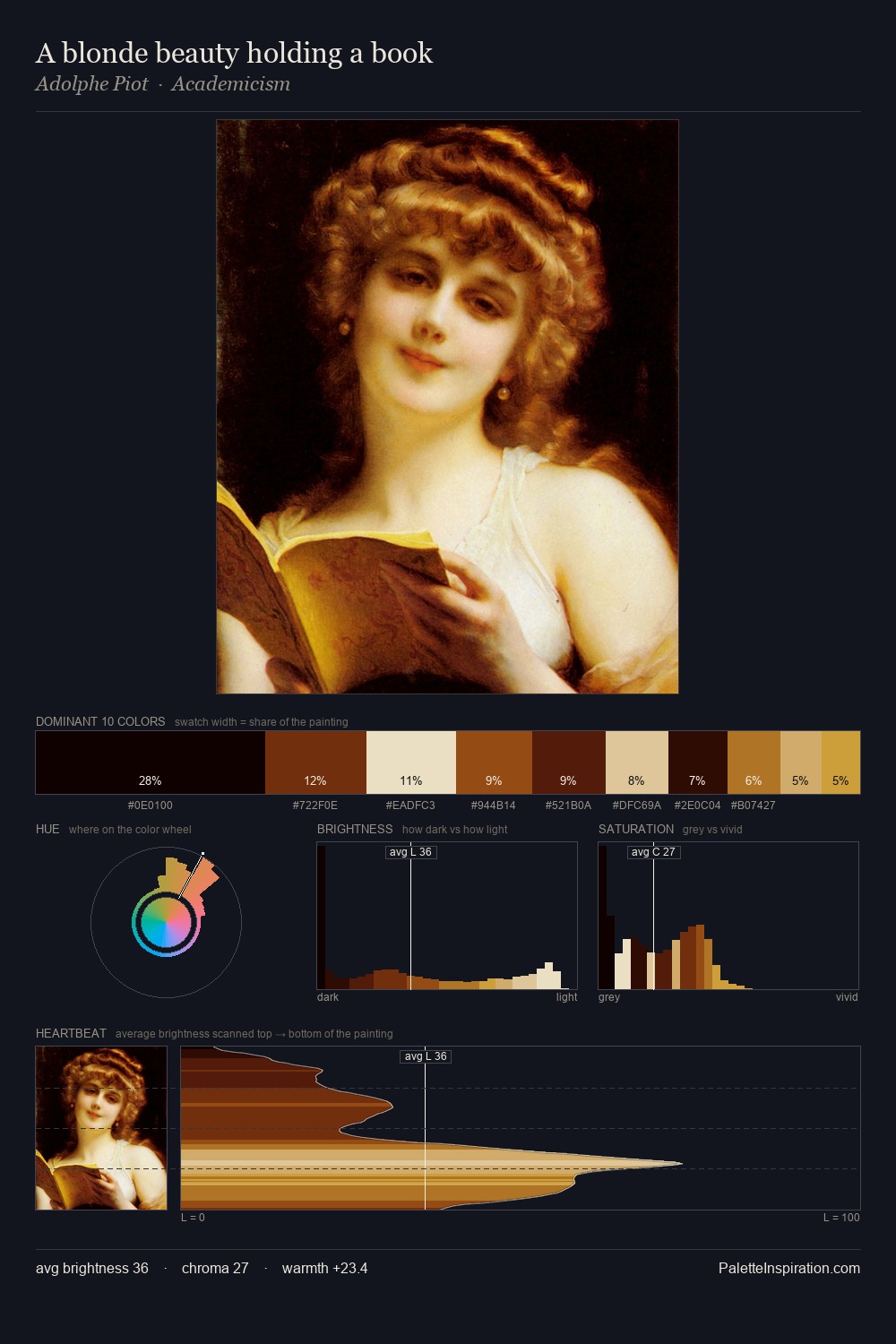Click the heartbeat brightness scan chart

pos(521,1128)
